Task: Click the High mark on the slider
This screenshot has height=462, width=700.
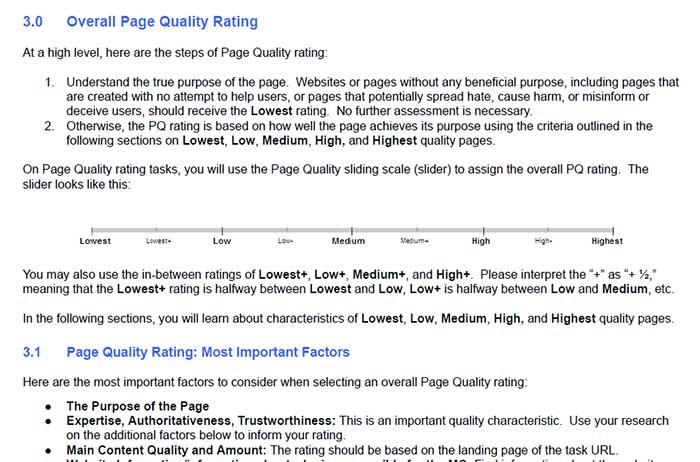Action: [483, 231]
